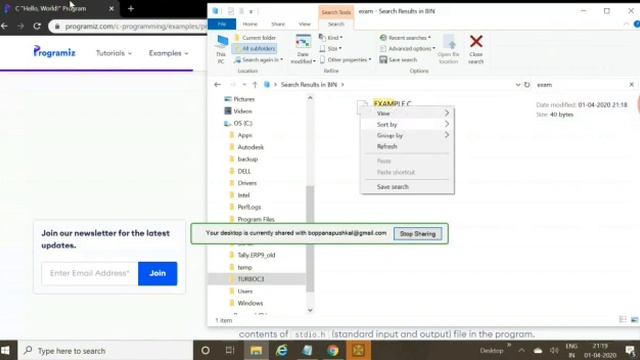Switch to View ribbon tab
Viewport: 640px width, 360px height.
point(304,24)
